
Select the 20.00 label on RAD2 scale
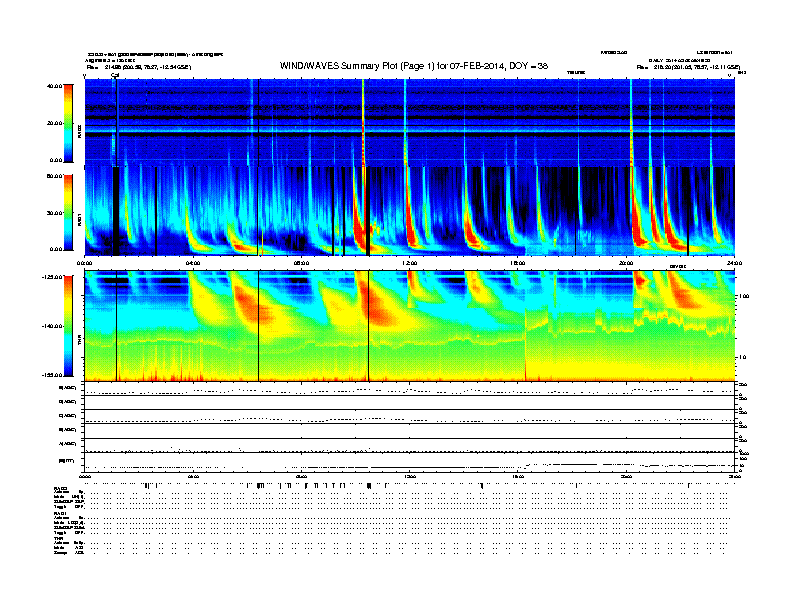pyautogui.click(x=54, y=123)
